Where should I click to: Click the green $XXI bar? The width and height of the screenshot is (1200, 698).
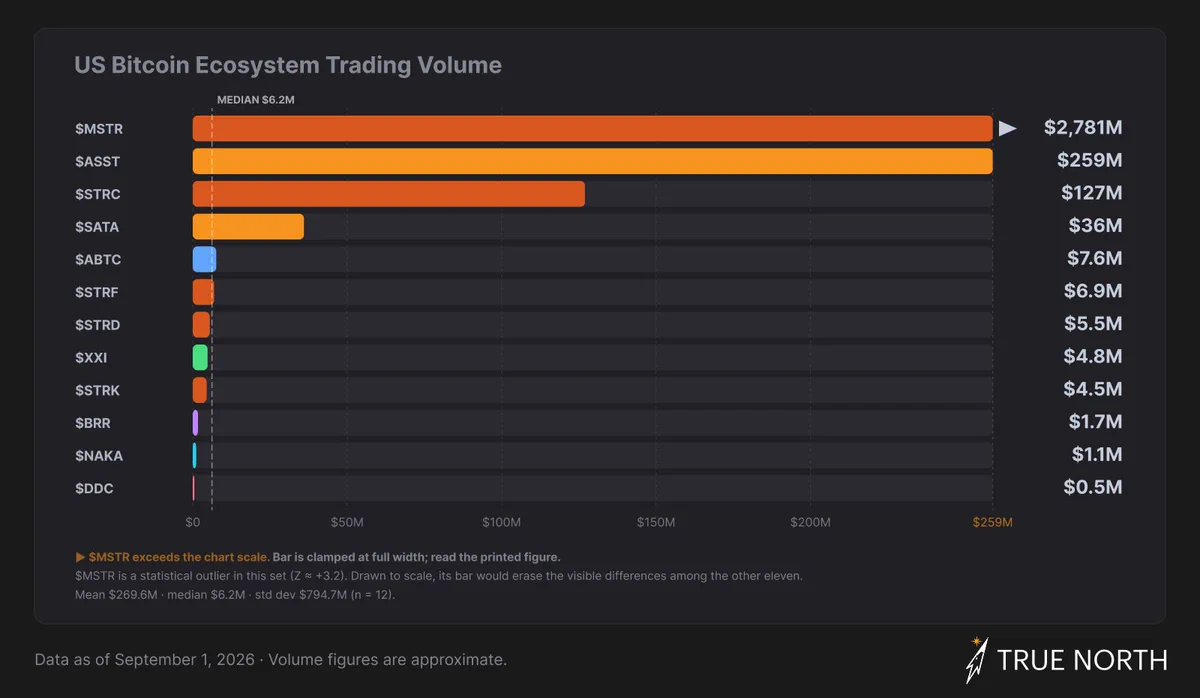coord(200,357)
